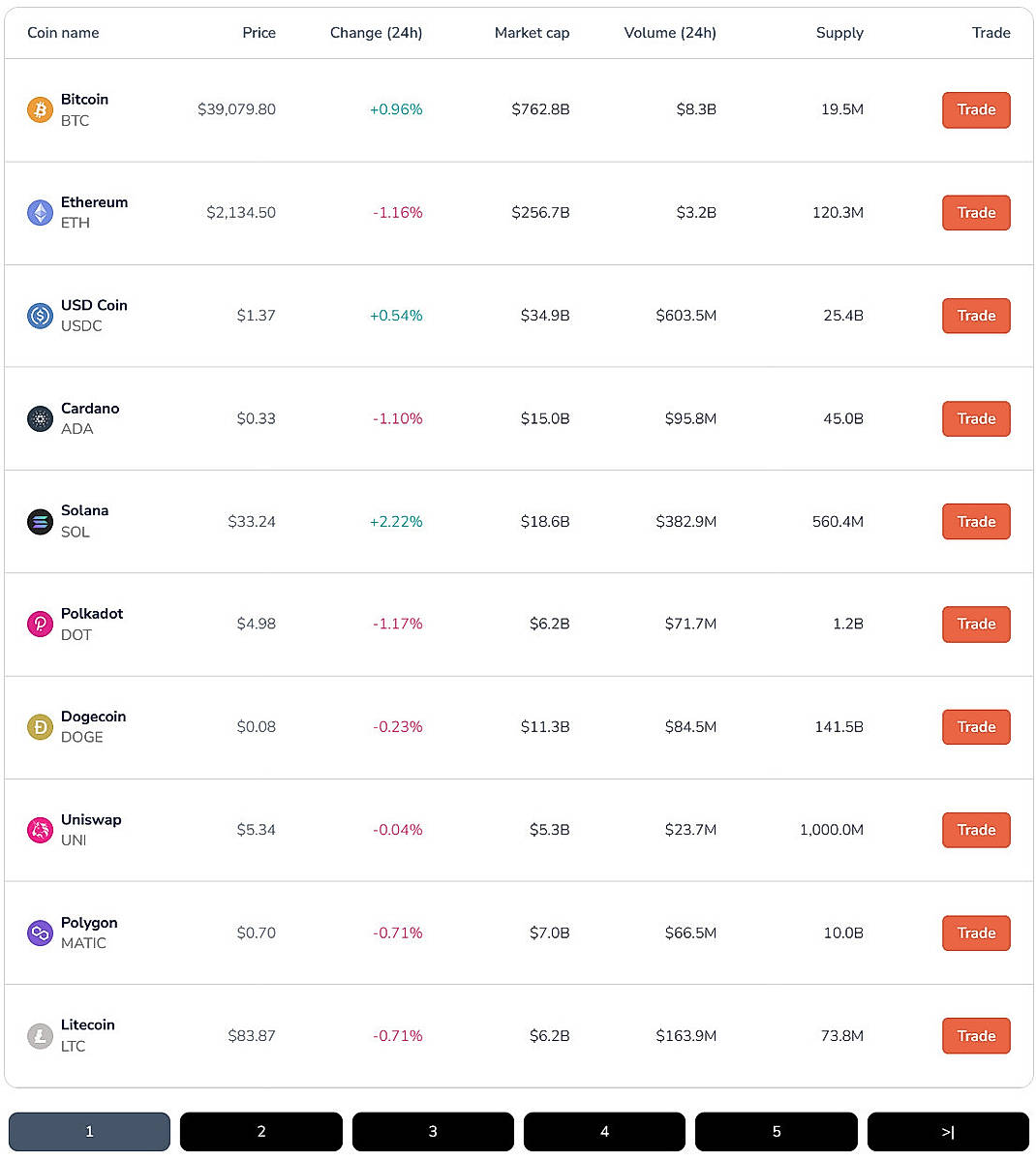Select the Solana coin icon

40,521
